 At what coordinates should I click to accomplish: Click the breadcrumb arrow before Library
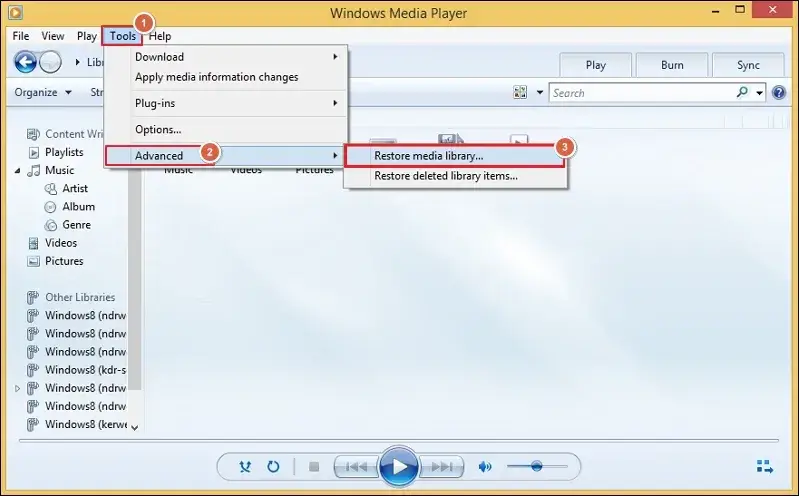click(77, 62)
